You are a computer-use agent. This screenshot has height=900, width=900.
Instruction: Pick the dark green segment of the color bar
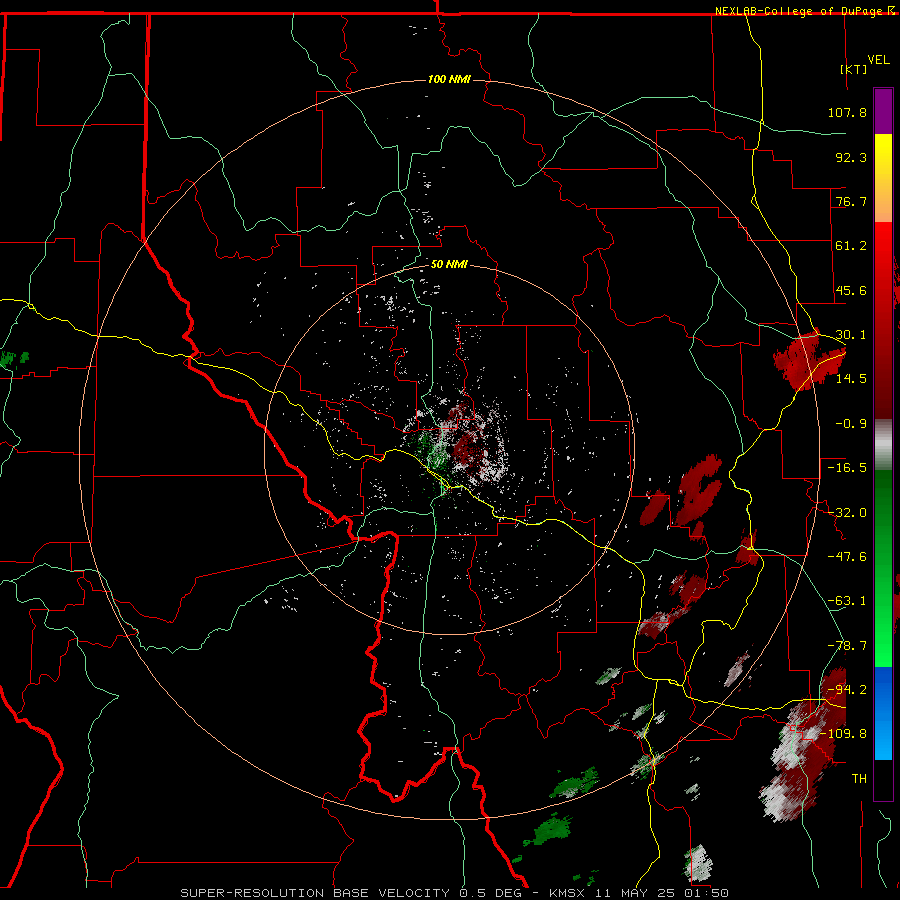(x=883, y=519)
